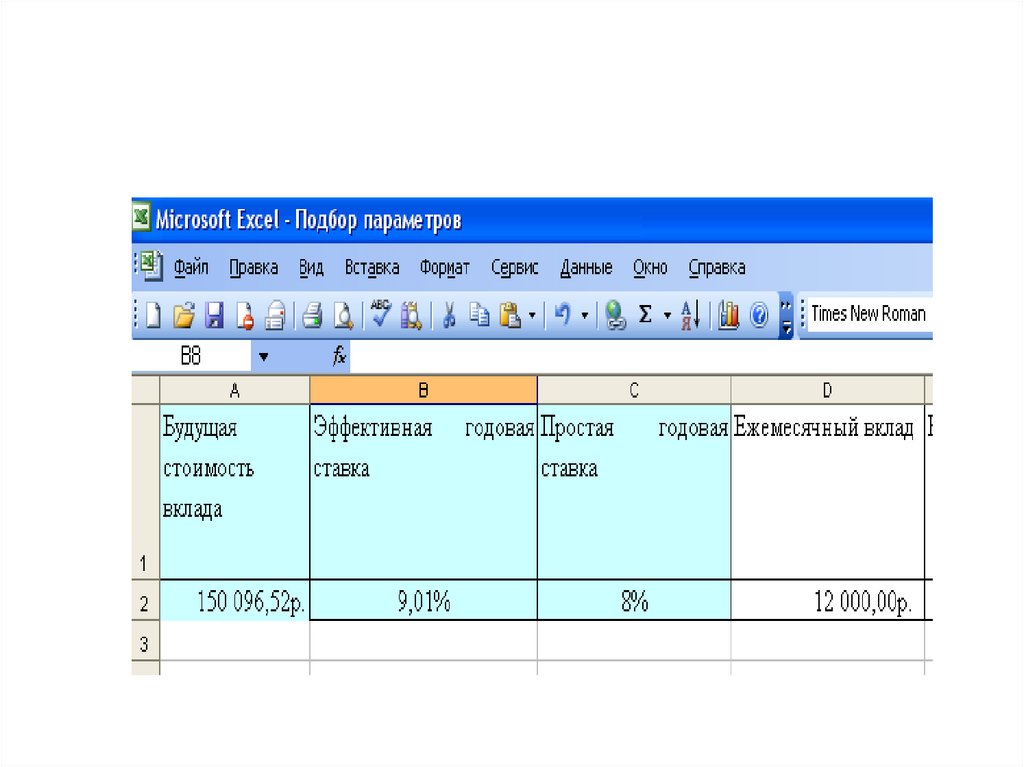Open the Файл menu
The height and width of the screenshot is (767, 1024).
tap(191, 268)
